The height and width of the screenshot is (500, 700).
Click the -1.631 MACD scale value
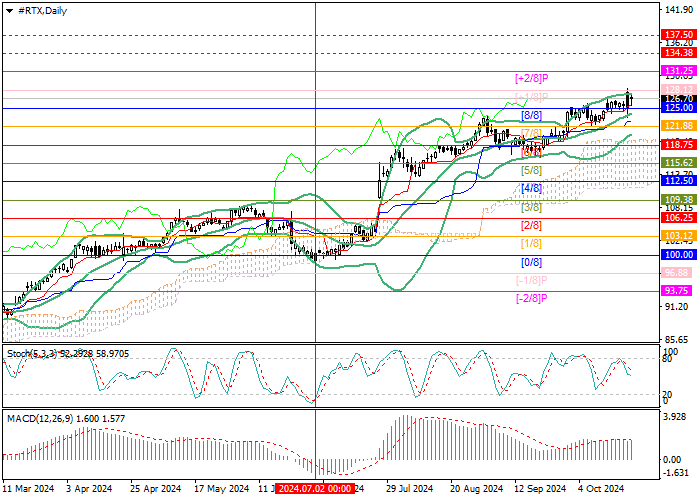pyautogui.click(x=677, y=473)
